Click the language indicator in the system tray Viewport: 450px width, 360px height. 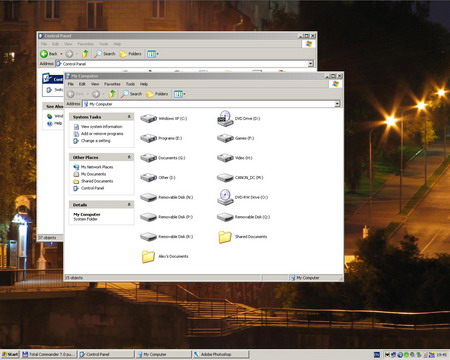tap(377, 355)
